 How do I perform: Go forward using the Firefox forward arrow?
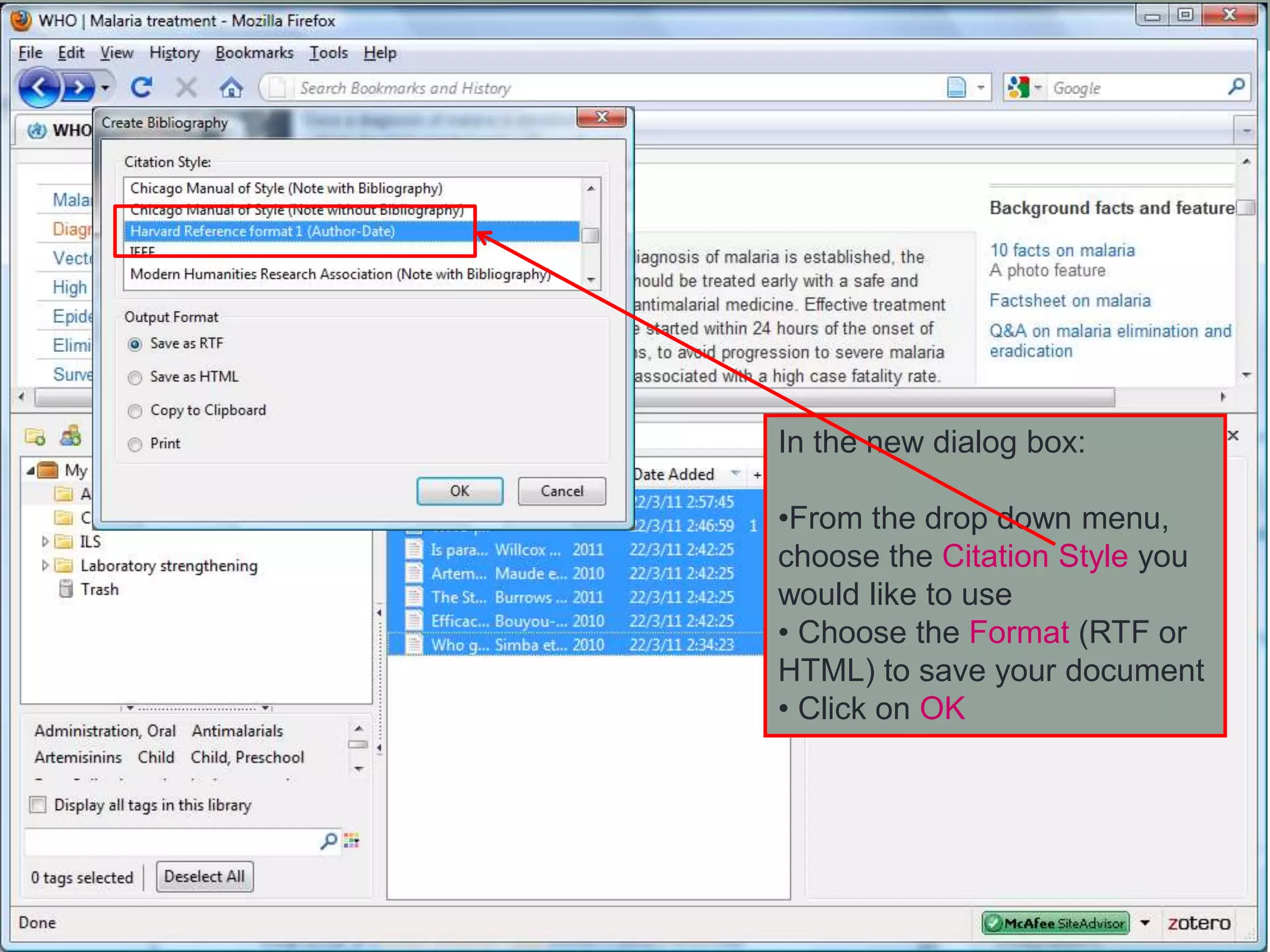pyautogui.click(x=78, y=88)
